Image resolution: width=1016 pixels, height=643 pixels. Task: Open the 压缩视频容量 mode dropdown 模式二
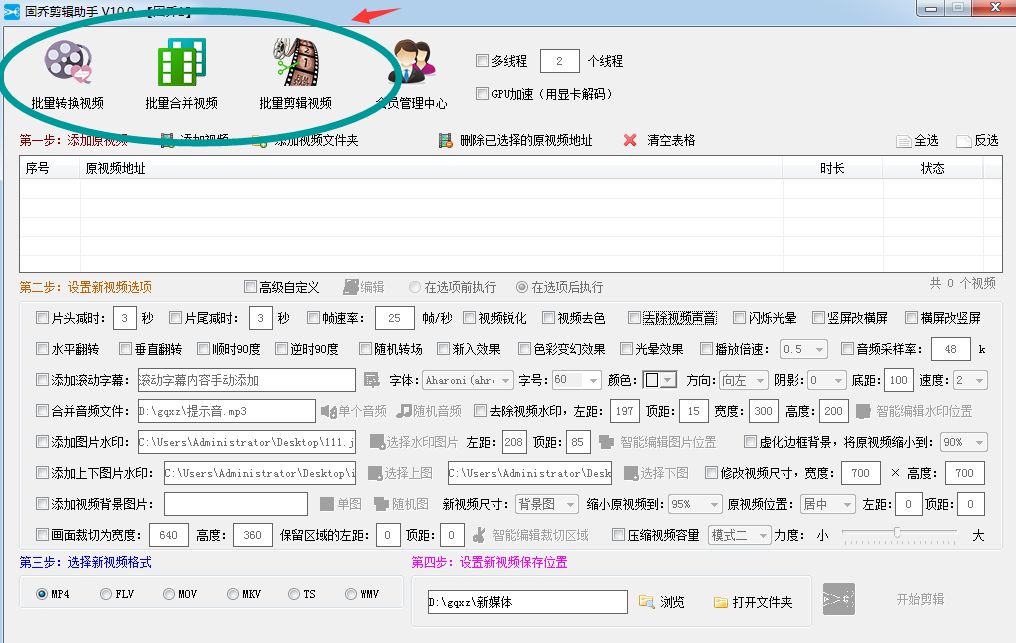click(x=739, y=535)
